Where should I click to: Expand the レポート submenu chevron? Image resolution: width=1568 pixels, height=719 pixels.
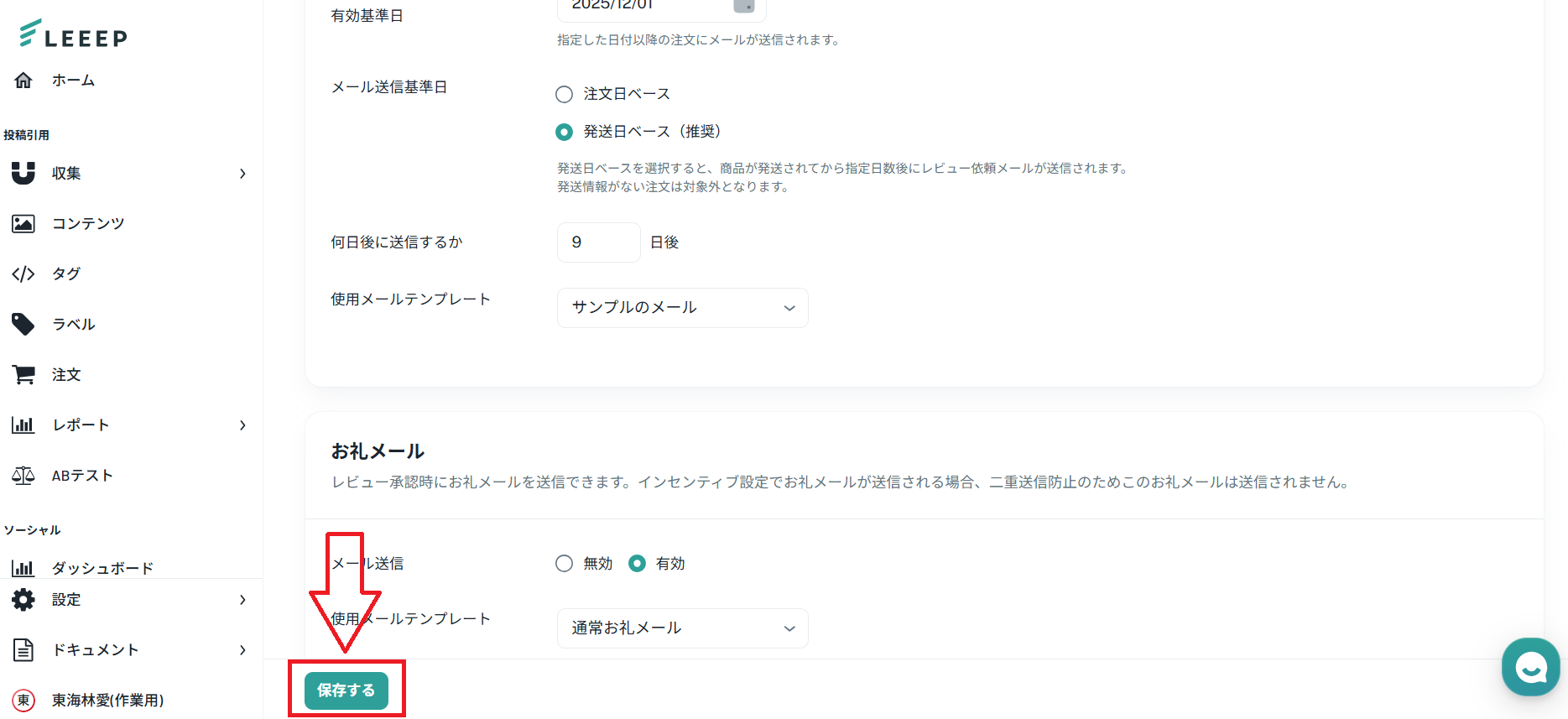click(242, 425)
